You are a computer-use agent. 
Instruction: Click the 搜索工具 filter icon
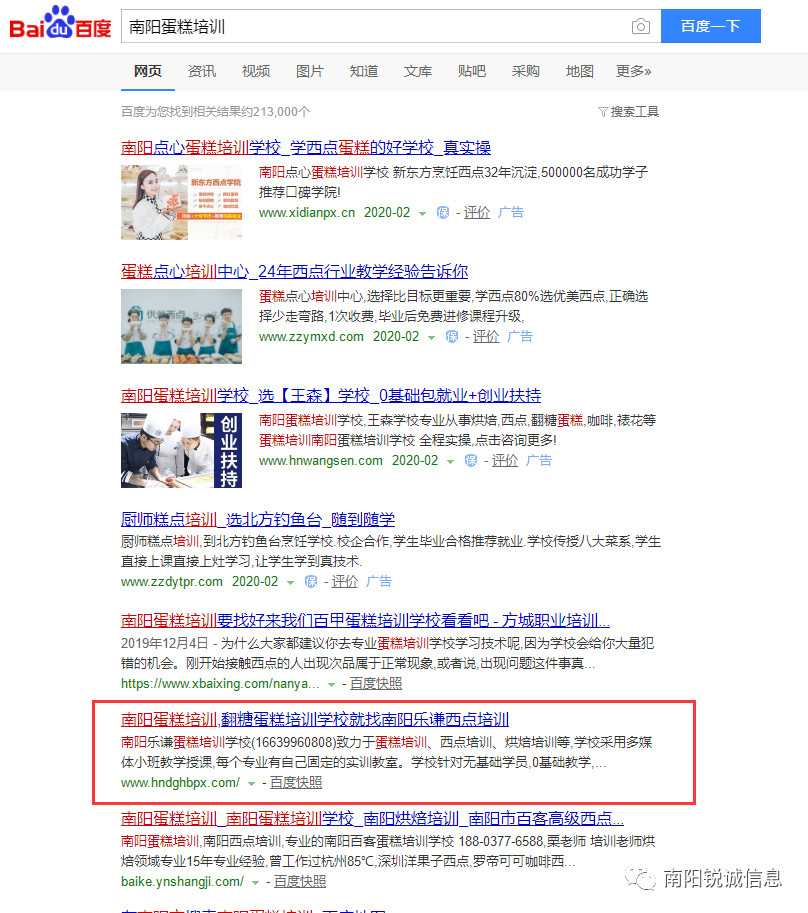[603, 112]
